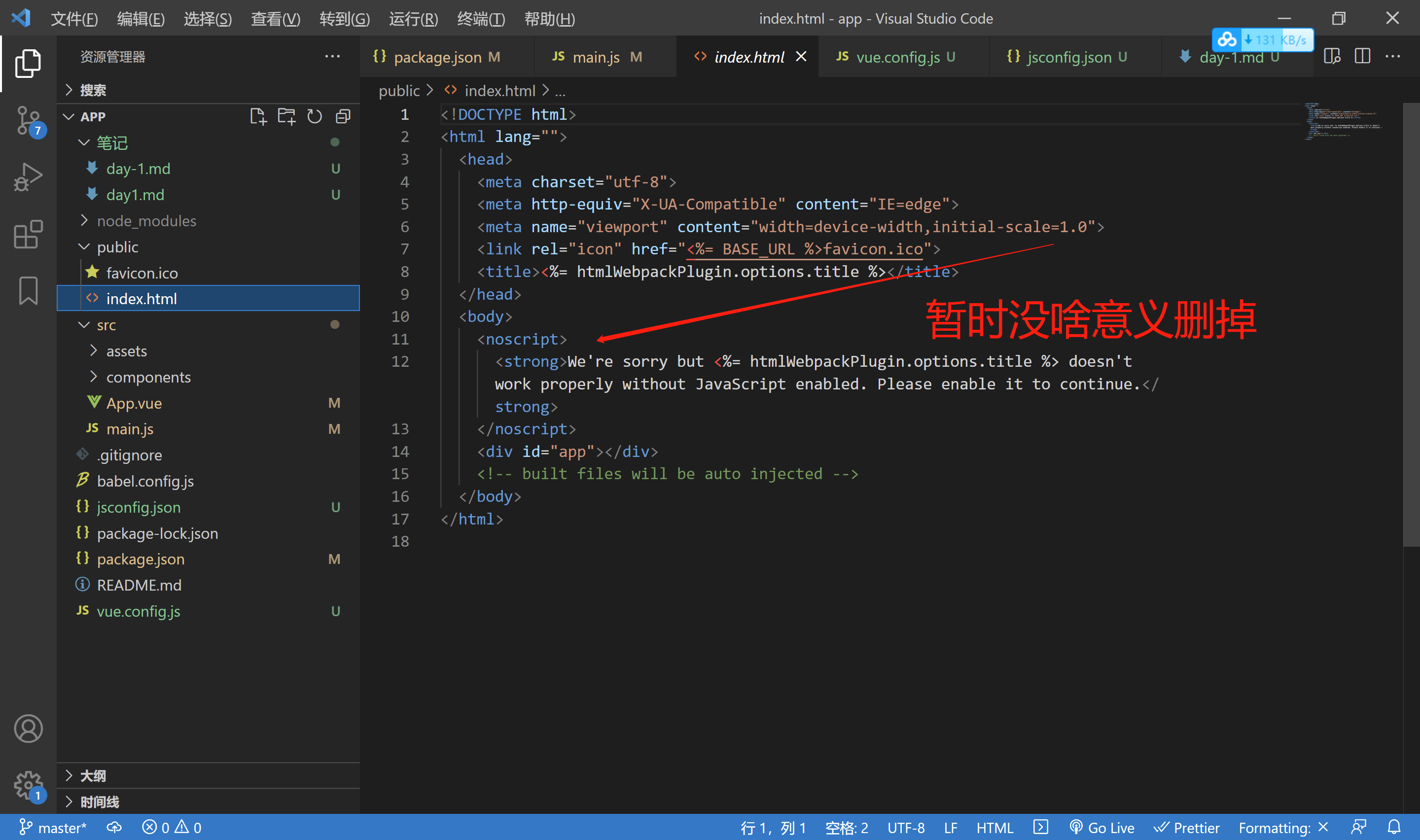Click Go Live in status bar
The image size is (1420, 840).
point(1101,828)
